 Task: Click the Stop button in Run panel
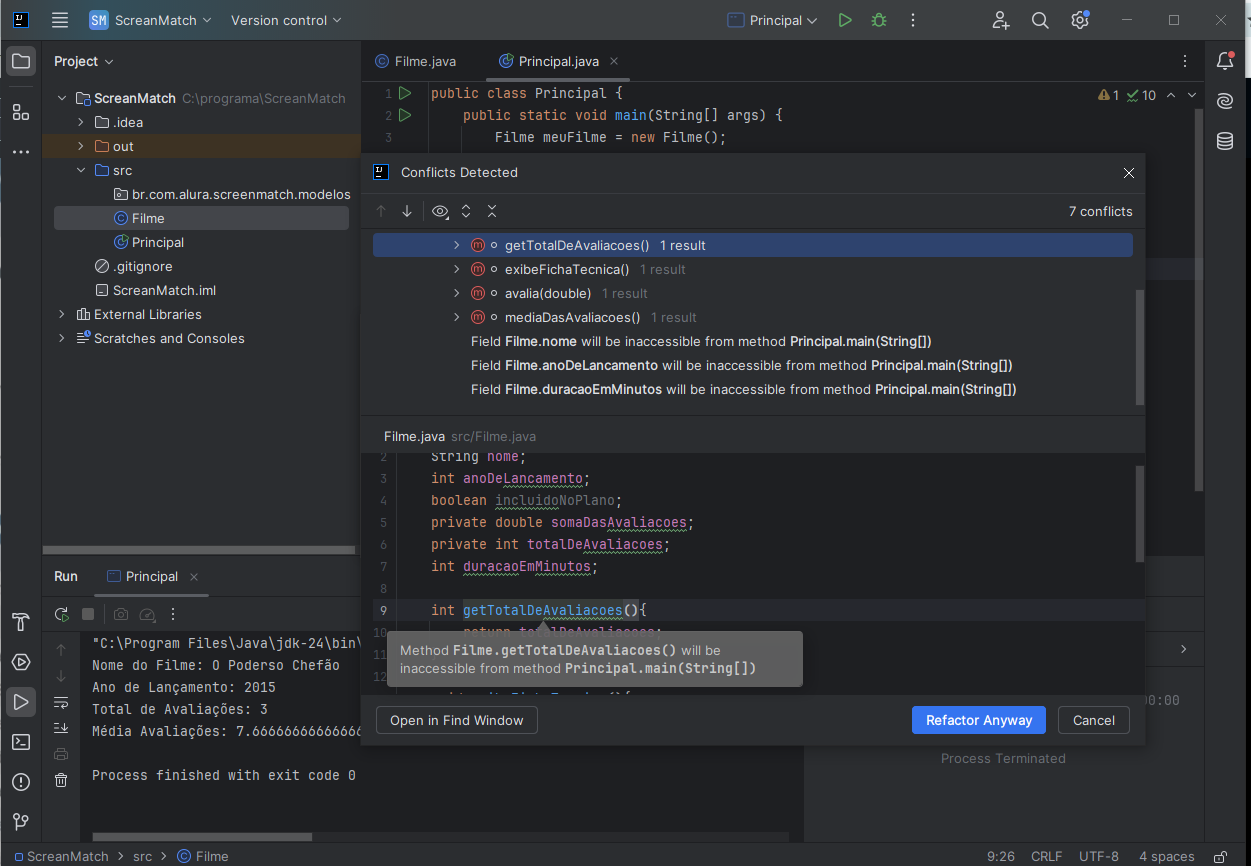point(88,614)
